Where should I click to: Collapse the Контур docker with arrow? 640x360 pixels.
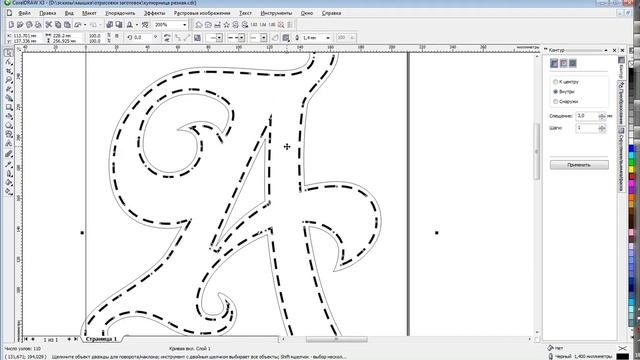click(x=606, y=50)
